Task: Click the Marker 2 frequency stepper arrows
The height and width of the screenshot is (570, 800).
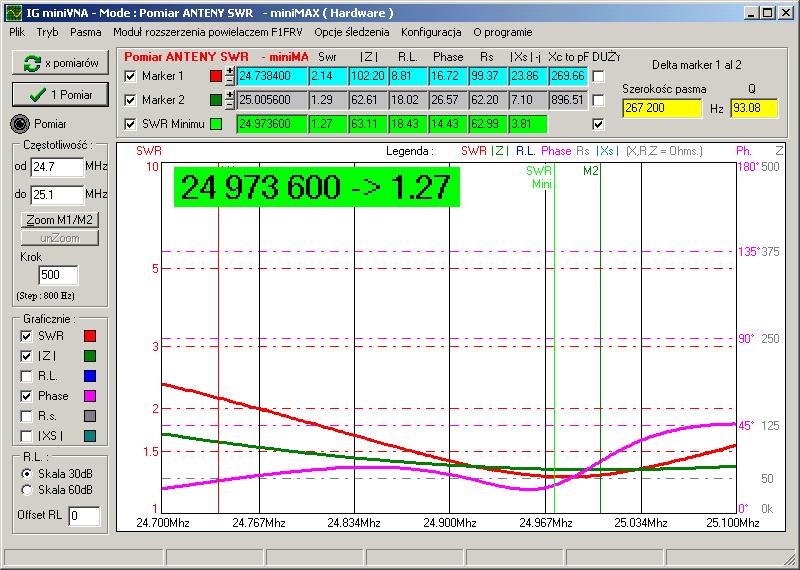Action: pyautogui.click(x=230, y=100)
